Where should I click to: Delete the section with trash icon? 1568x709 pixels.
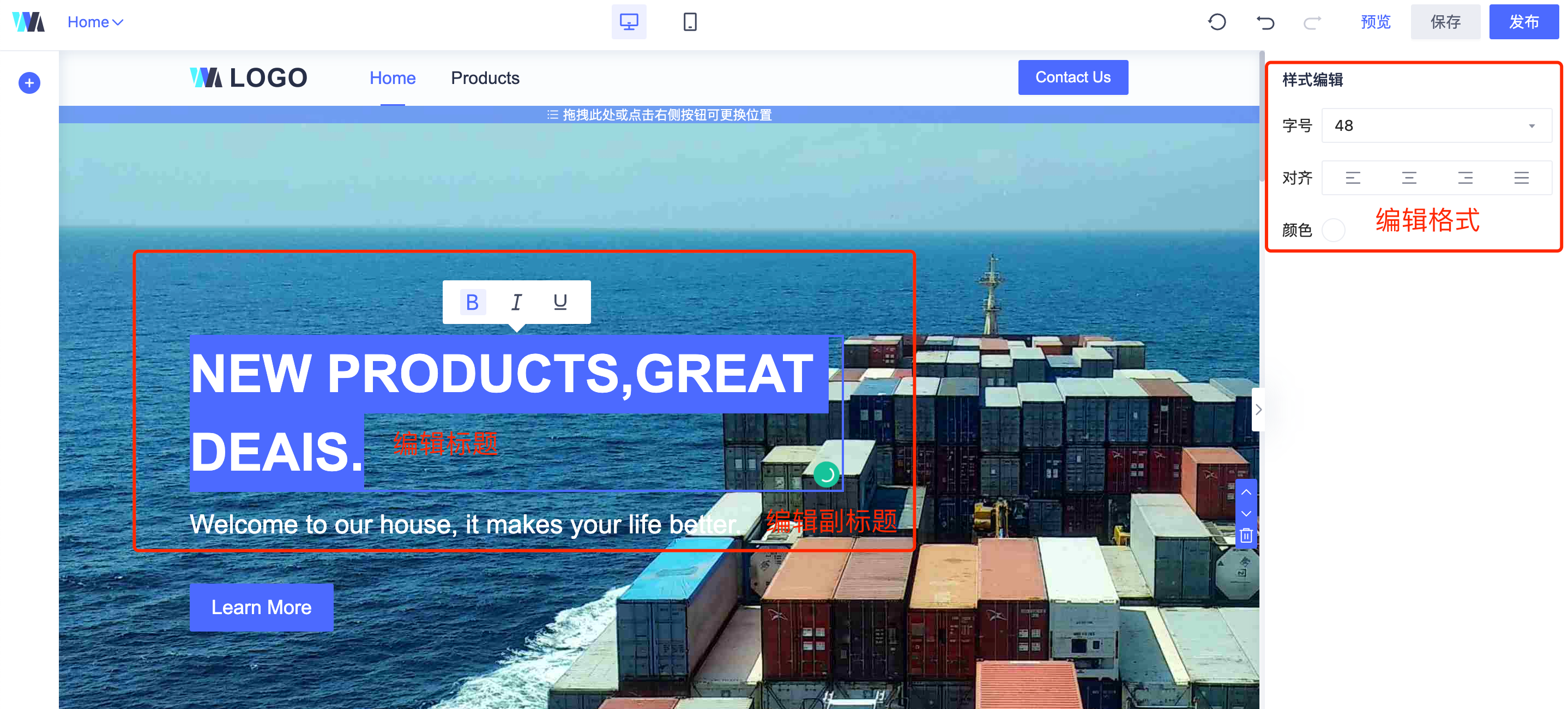[1246, 536]
